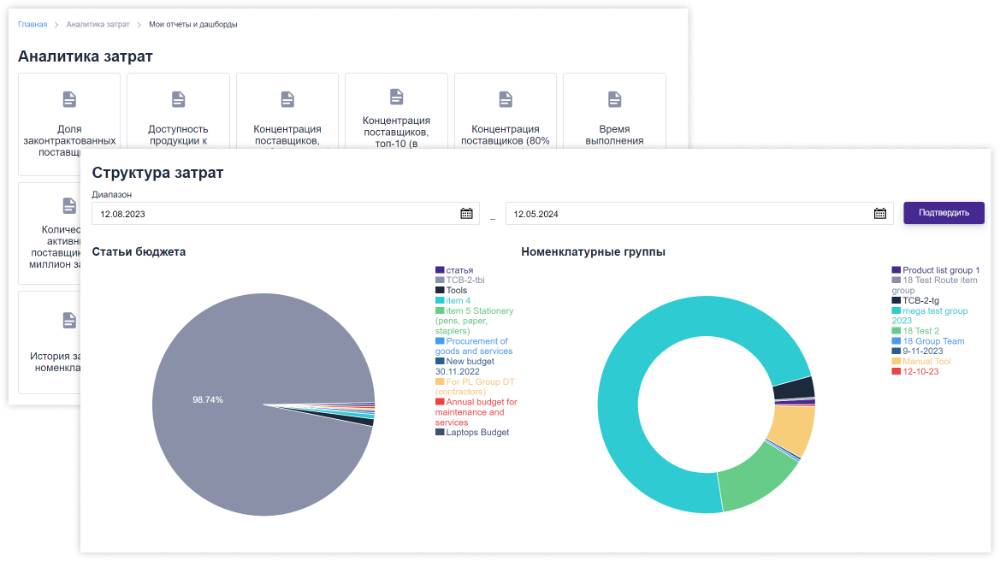
Task: Click document icon on 'Время выполнения' card
Action: [614, 99]
